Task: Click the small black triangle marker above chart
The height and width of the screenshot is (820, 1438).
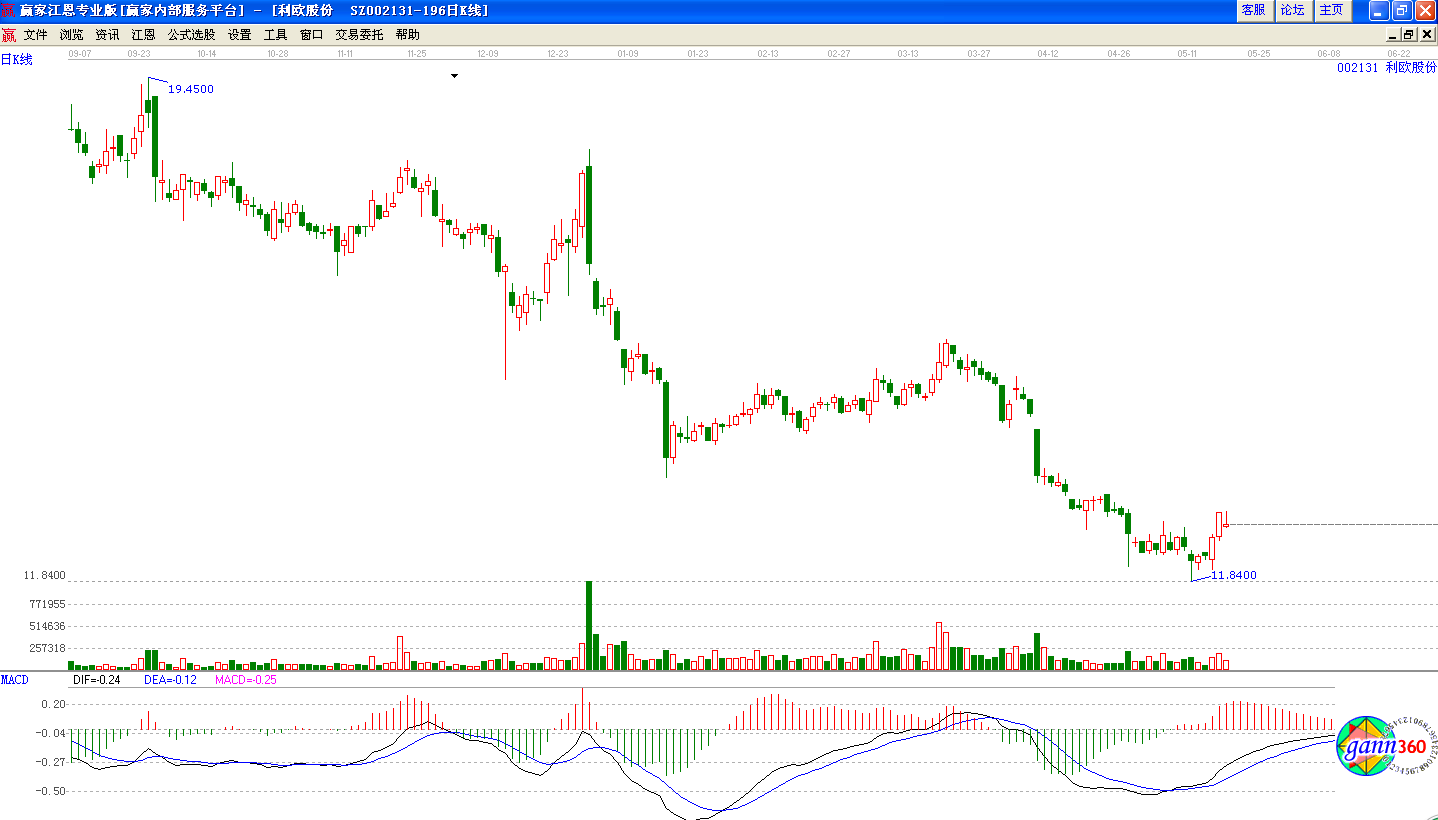Action: [x=454, y=75]
